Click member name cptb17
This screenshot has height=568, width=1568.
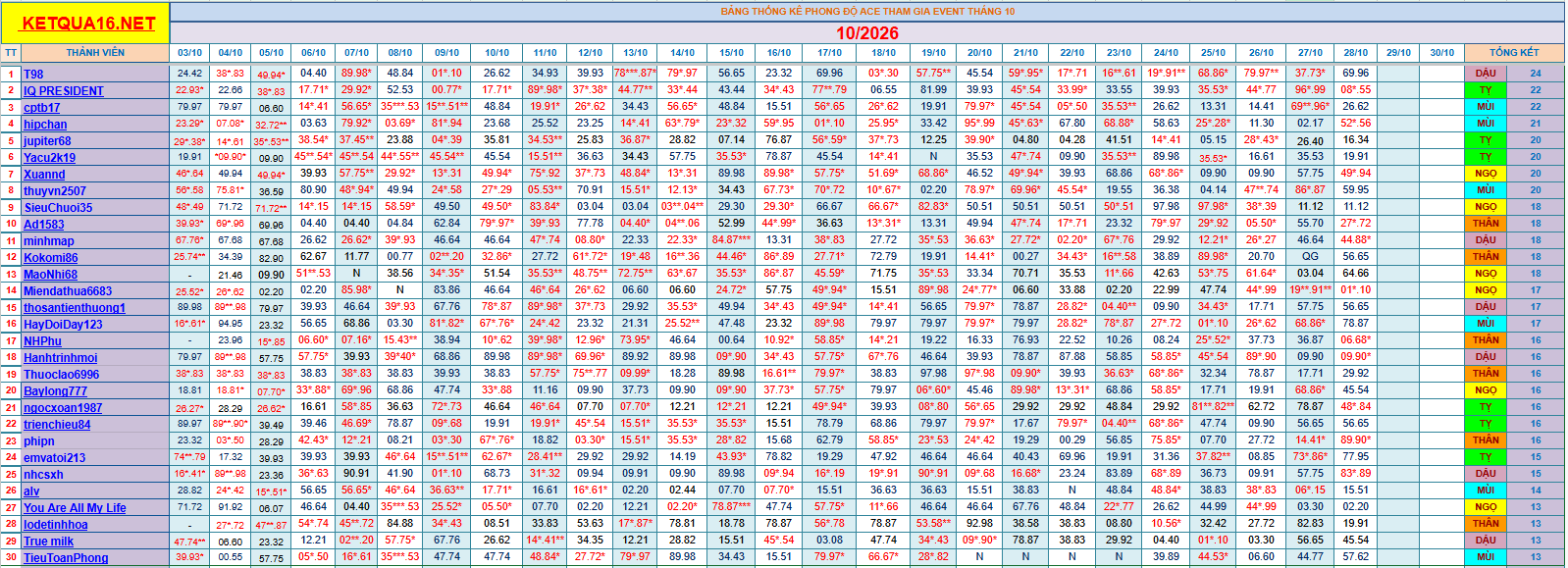point(42,108)
